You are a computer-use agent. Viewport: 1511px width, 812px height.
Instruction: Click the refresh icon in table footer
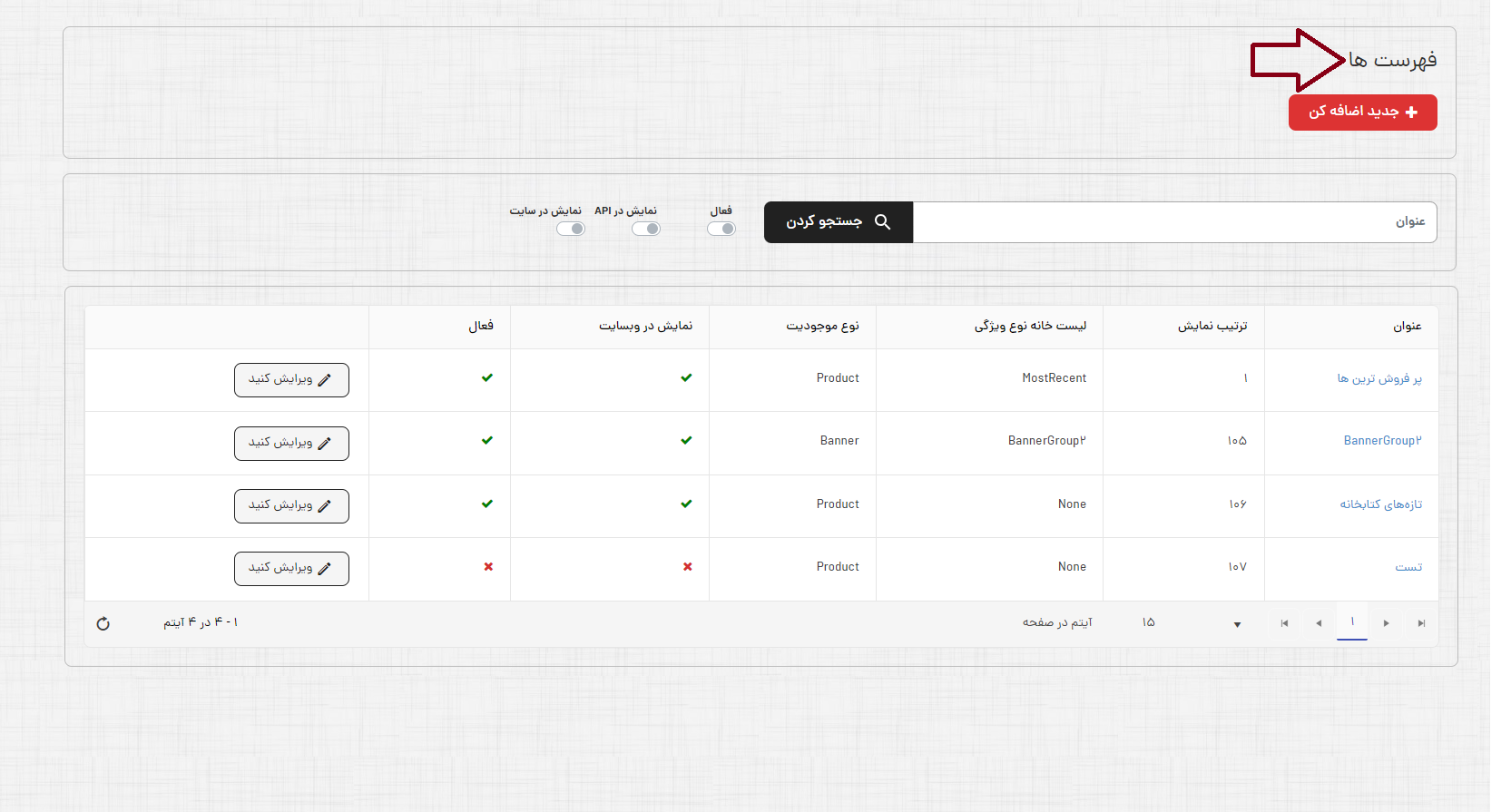(103, 623)
